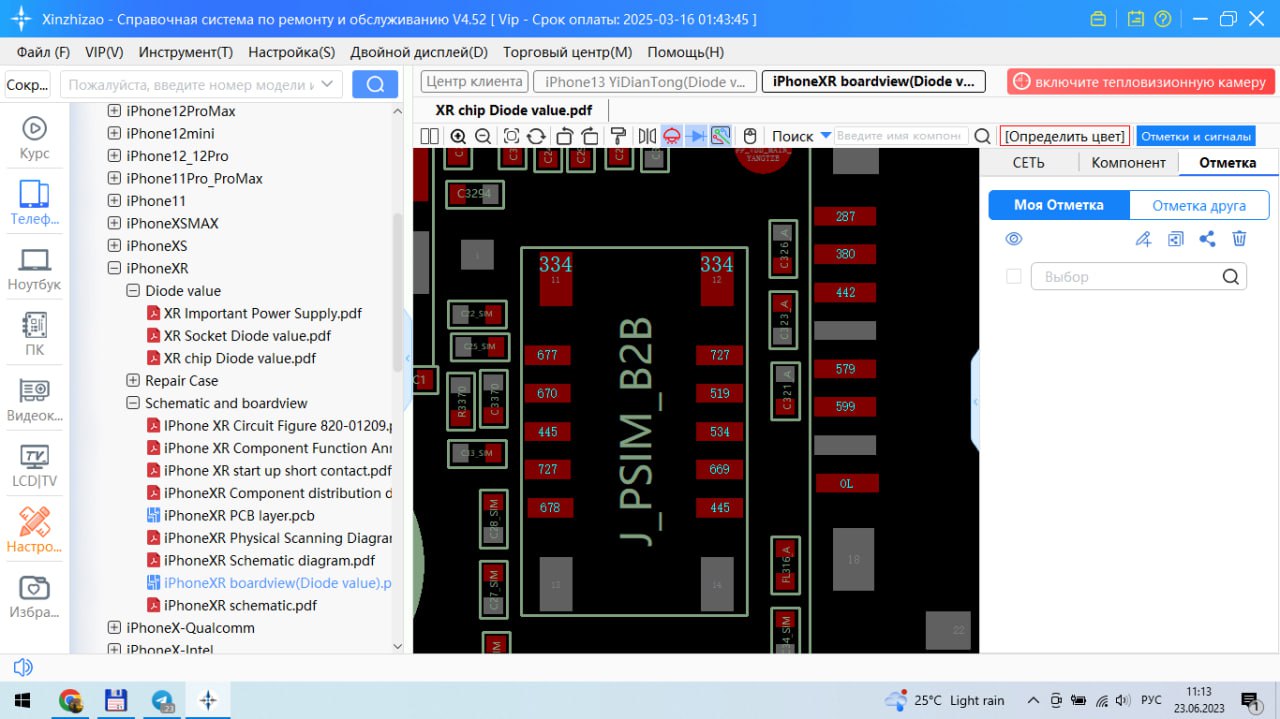Select Отметка друга segment

[1199, 205]
